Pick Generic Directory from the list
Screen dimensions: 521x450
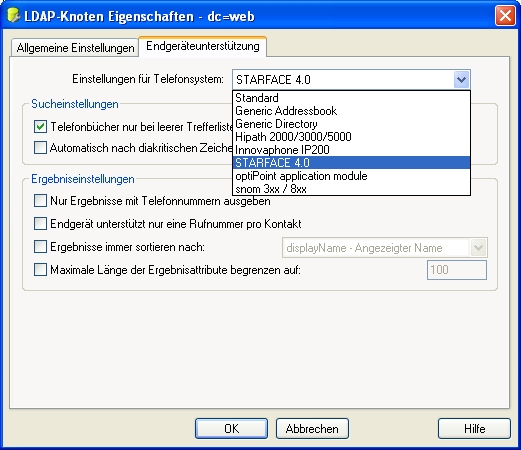click(x=351, y=124)
